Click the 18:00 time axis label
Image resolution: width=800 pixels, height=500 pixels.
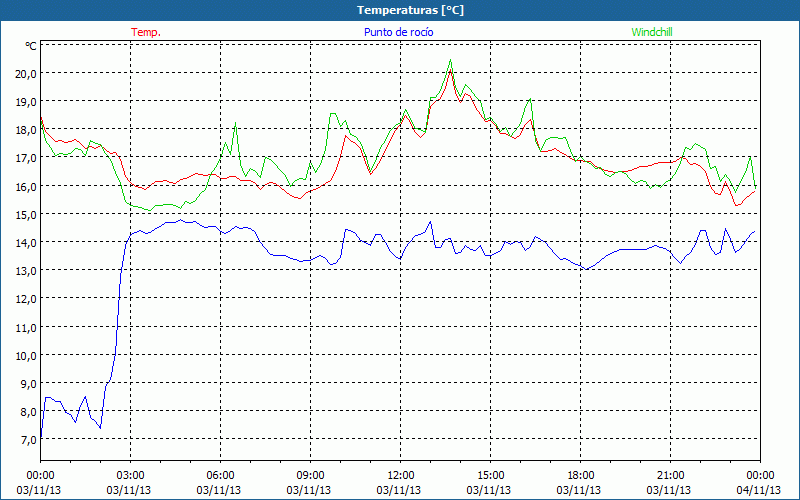coord(581,476)
